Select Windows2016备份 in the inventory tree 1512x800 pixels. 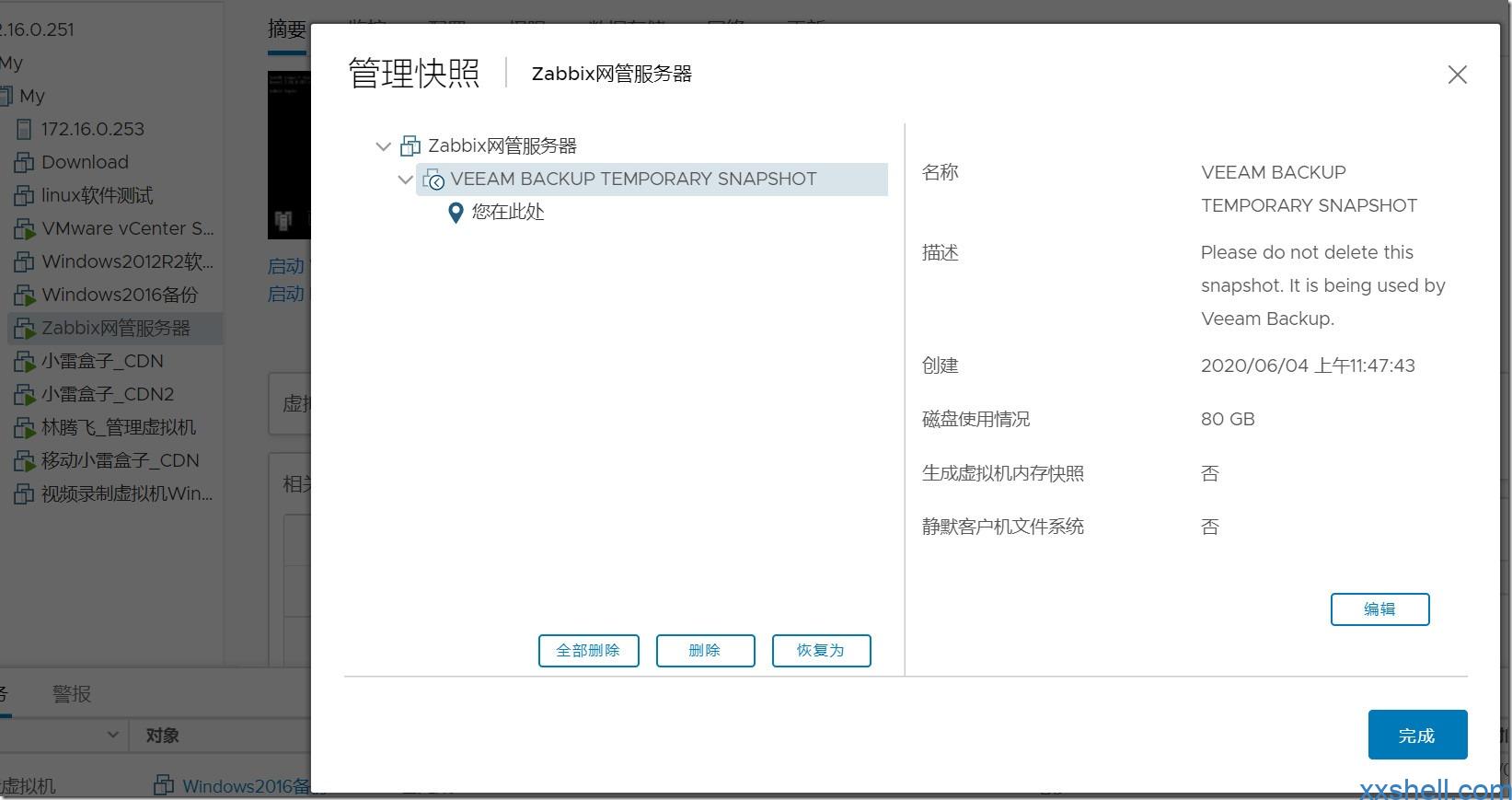pos(120,295)
